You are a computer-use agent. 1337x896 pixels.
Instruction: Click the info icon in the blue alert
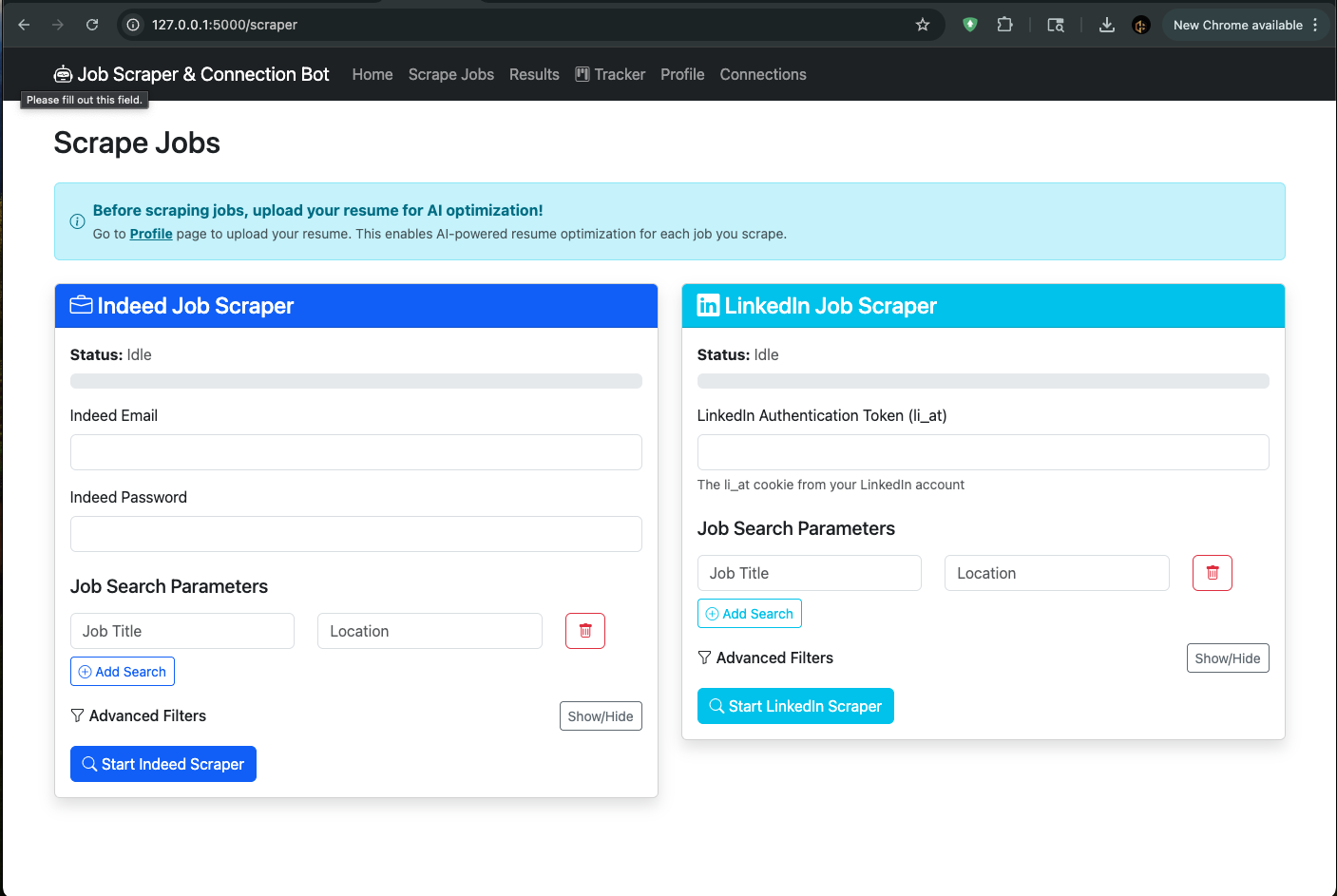tap(78, 221)
